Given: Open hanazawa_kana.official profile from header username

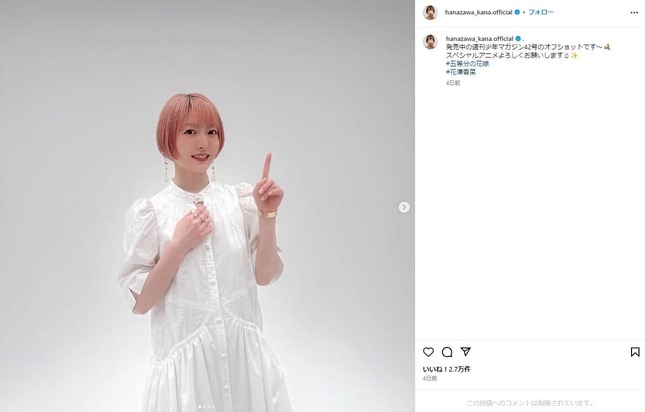Looking at the screenshot, I should pos(478,12).
